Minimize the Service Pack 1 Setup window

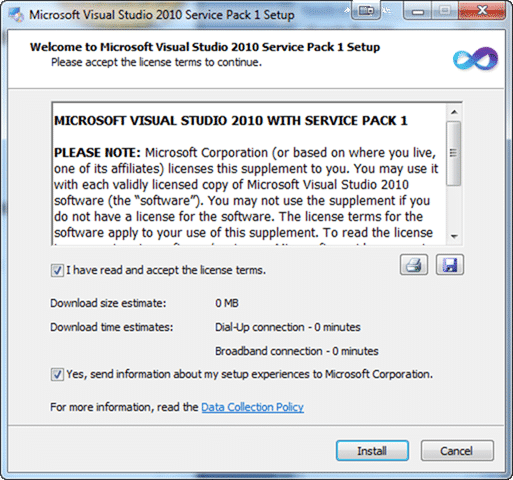[x=418, y=11]
